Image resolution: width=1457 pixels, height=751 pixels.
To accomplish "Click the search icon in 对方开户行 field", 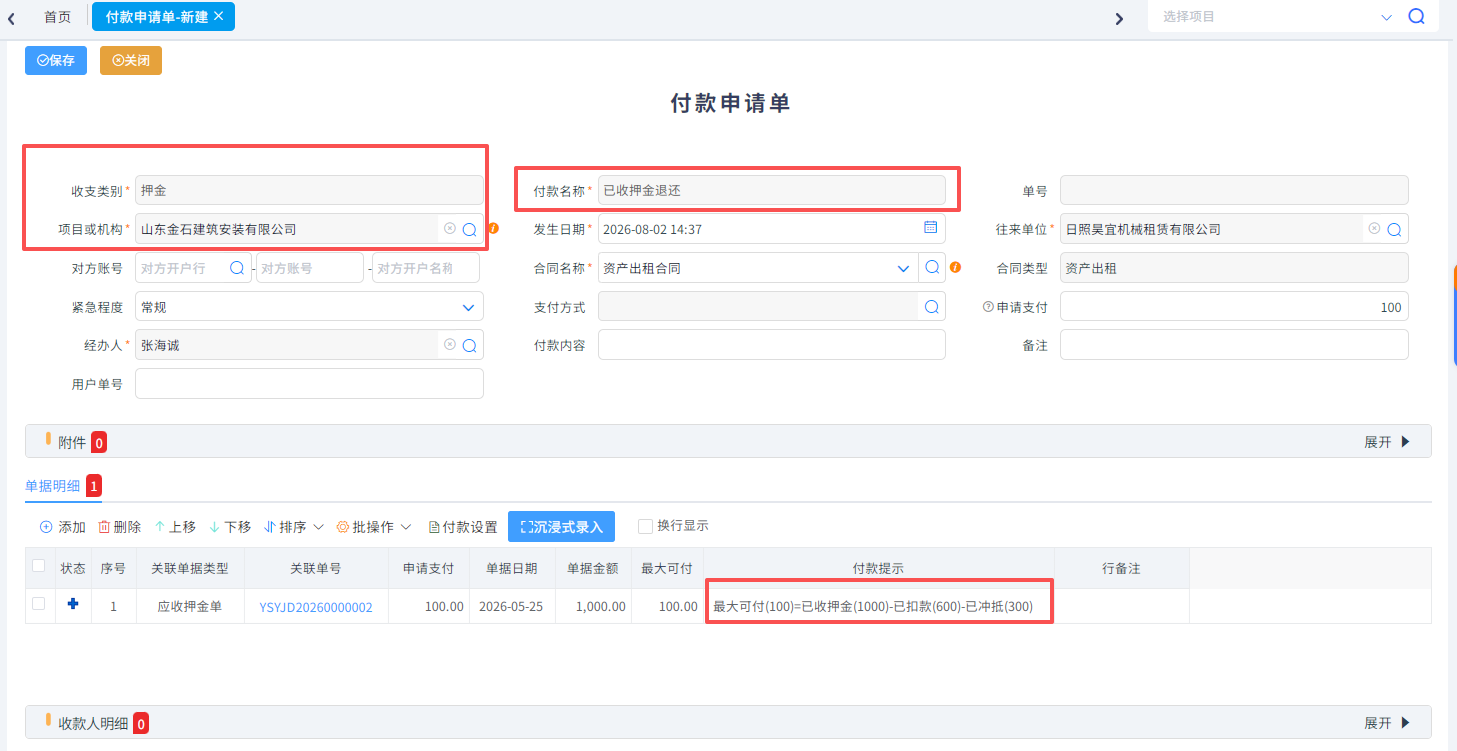I will coord(237,268).
